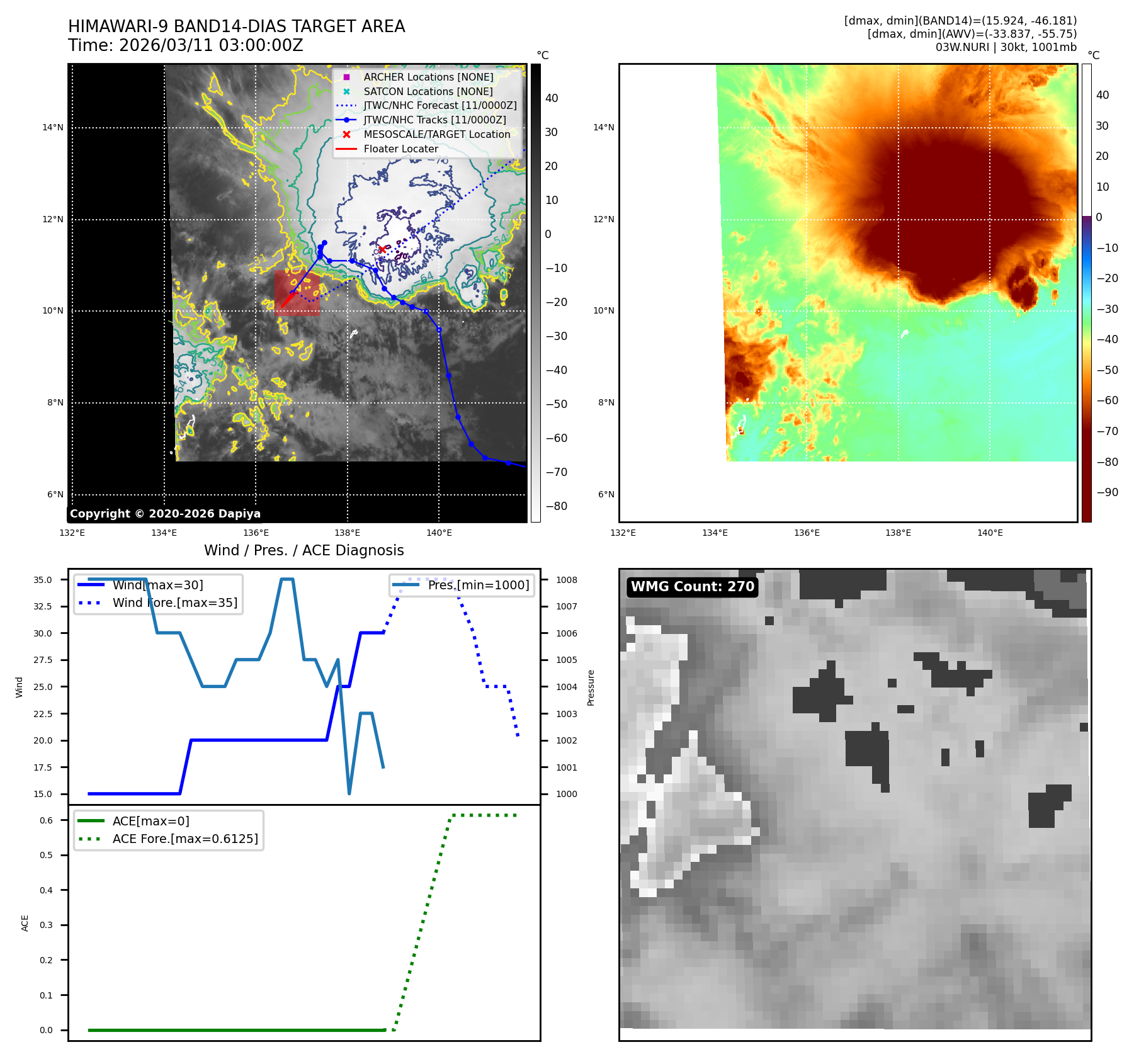The image size is (1134, 1064).
Task: Click the dotted JTWC/NHC Forecast legend line
Action: point(346,106)
